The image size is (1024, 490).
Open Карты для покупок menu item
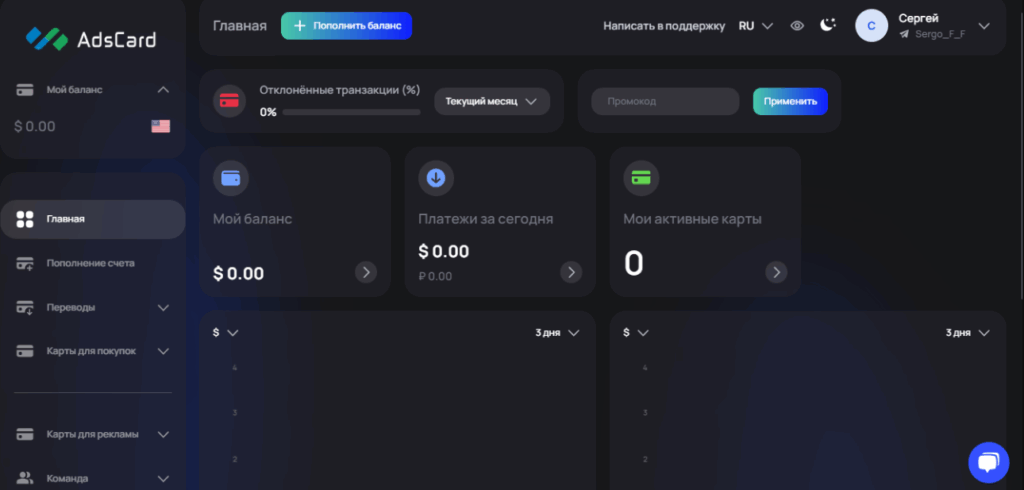[92, 351]
